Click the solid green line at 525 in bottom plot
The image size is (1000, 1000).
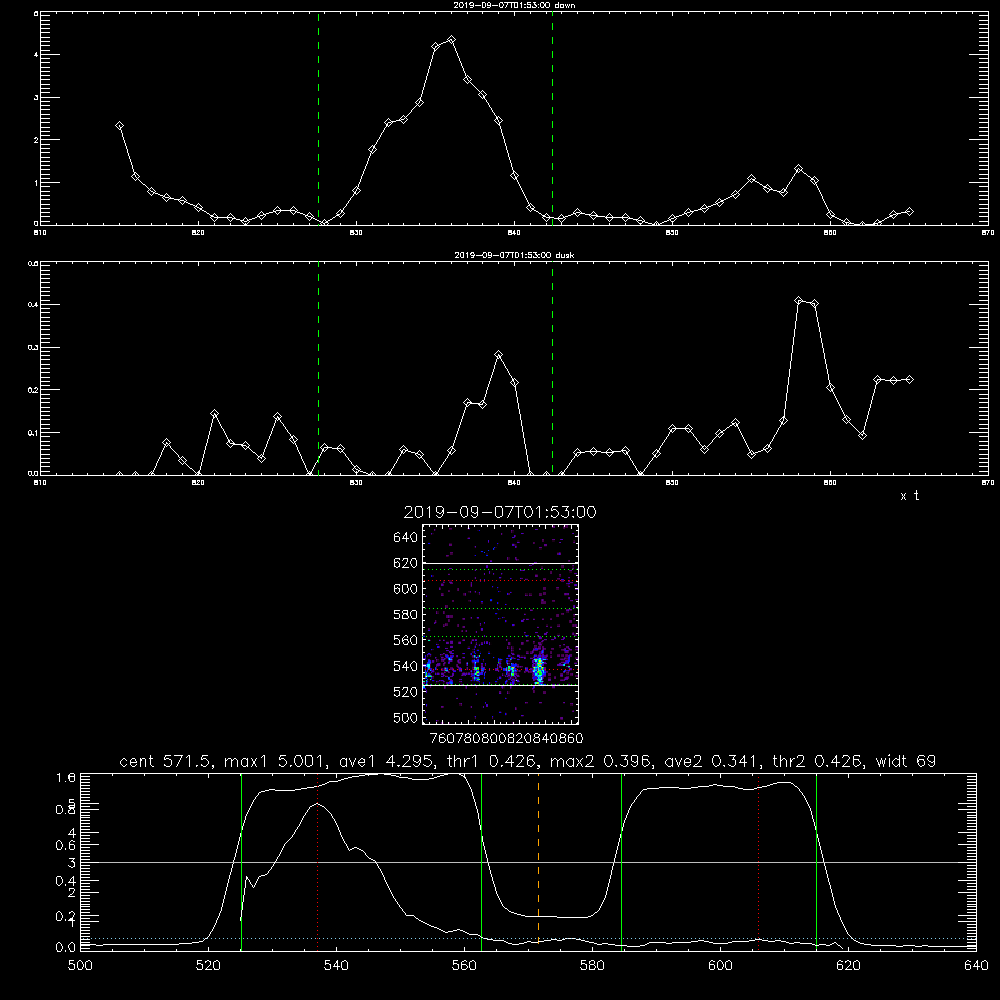pyautogui.click(x=241, y=861)
